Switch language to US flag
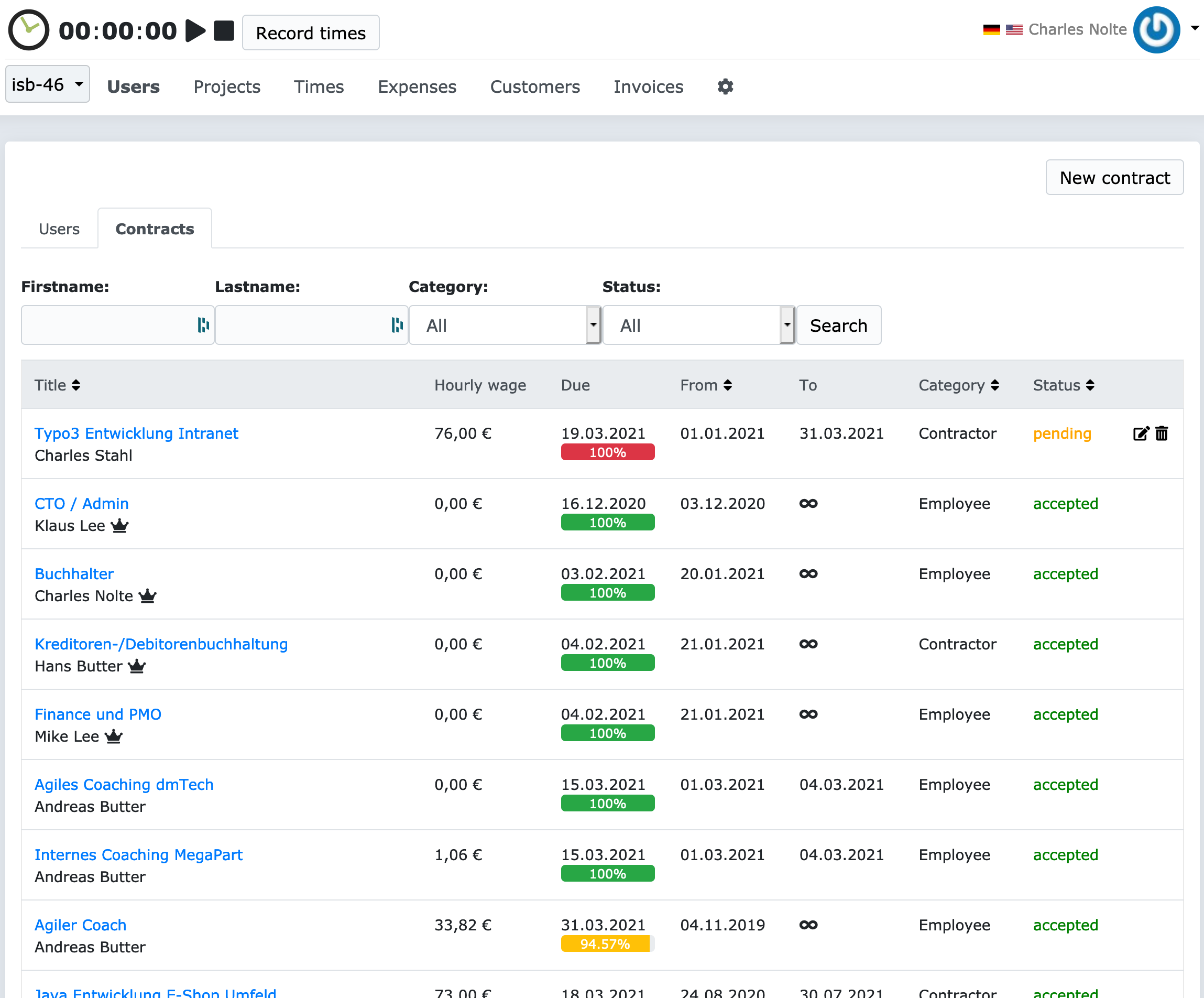1204x998 pixels. point(1014,30)
